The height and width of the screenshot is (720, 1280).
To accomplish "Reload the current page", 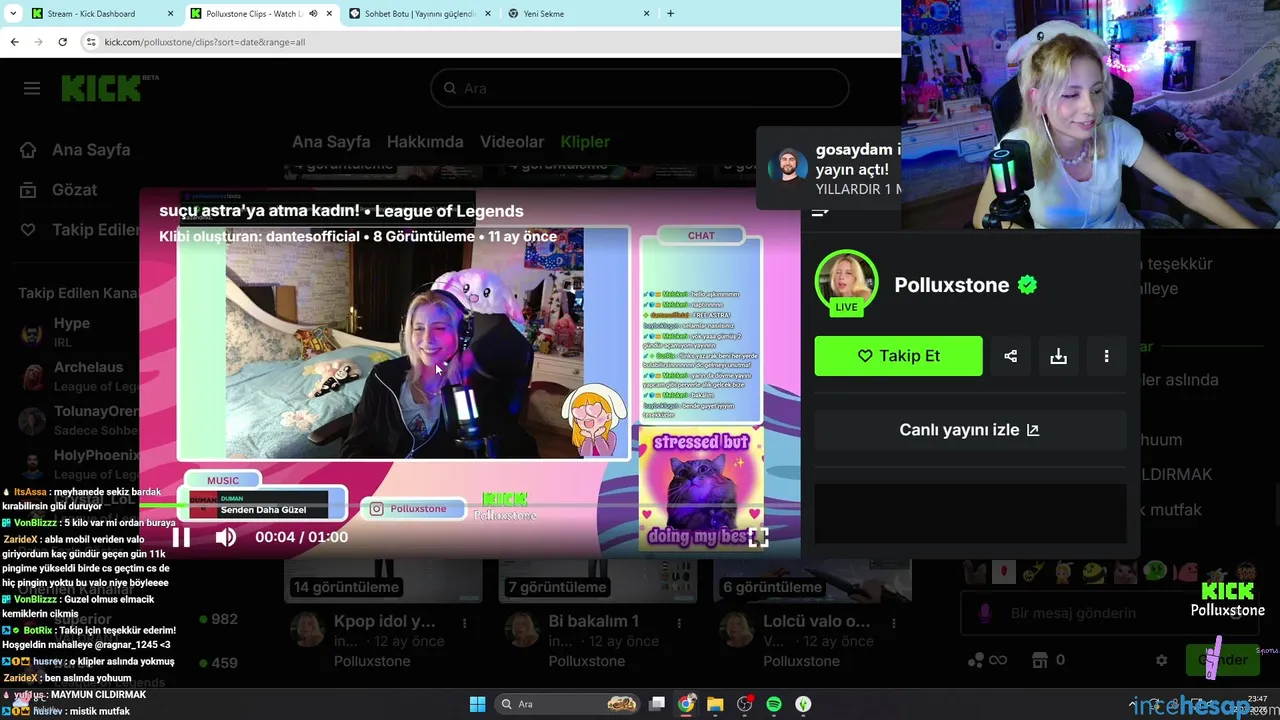I will coord(62,42).
